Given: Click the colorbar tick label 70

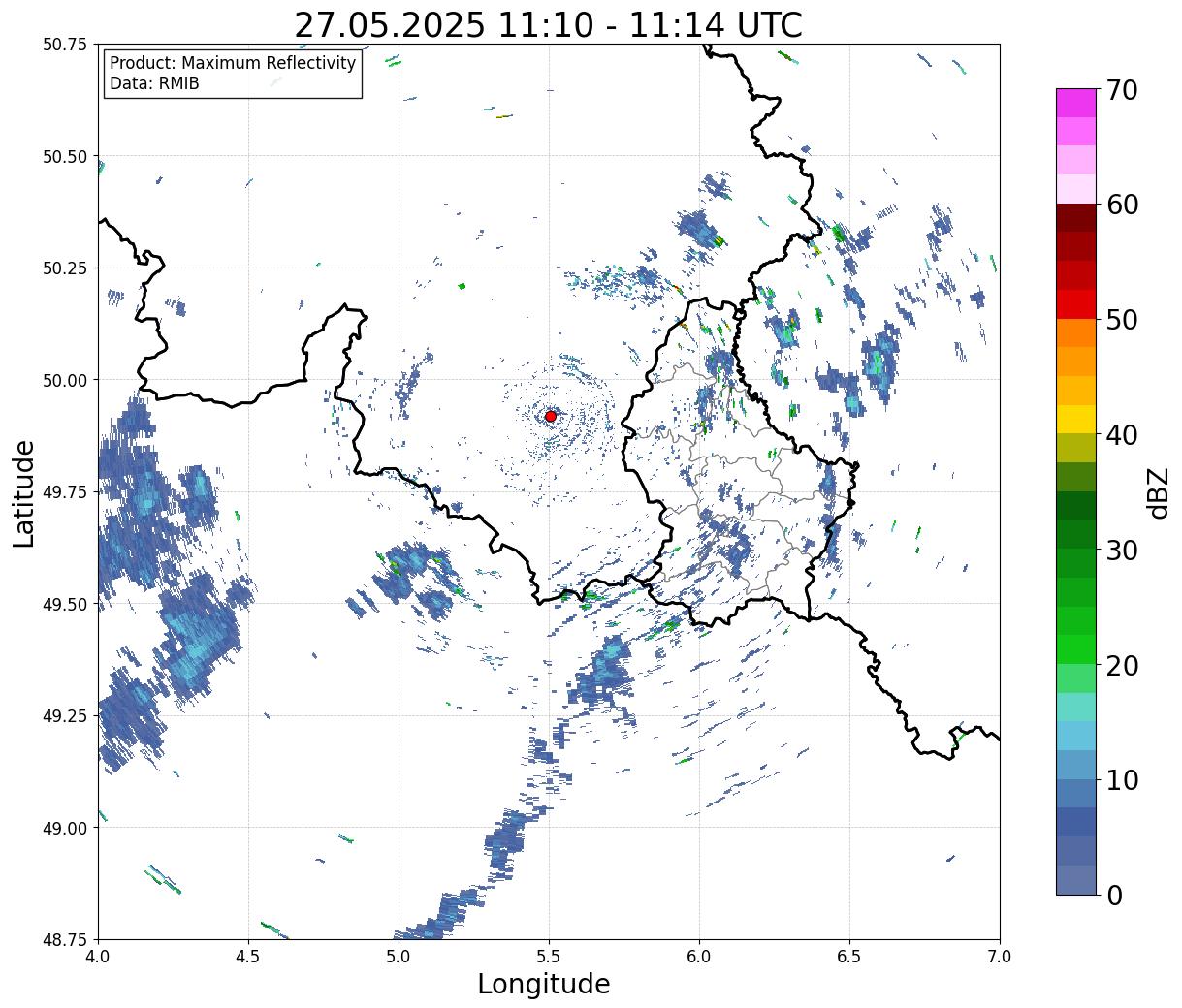Looking at the screenshot, I should point(1122,90).
